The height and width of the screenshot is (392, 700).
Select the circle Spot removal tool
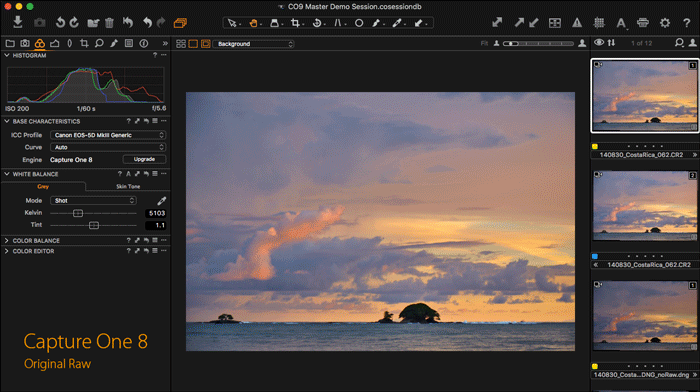[x=359, y=23]
